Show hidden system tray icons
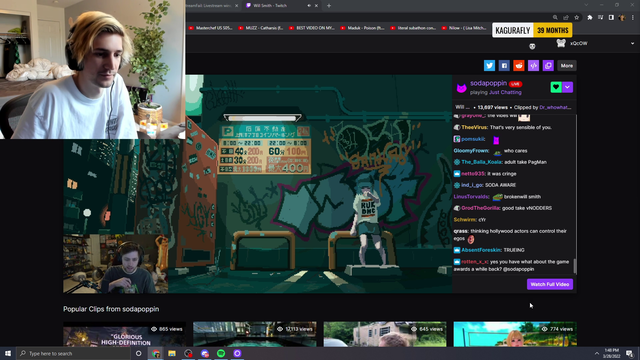640x360 pixels. tap(597, 353)
